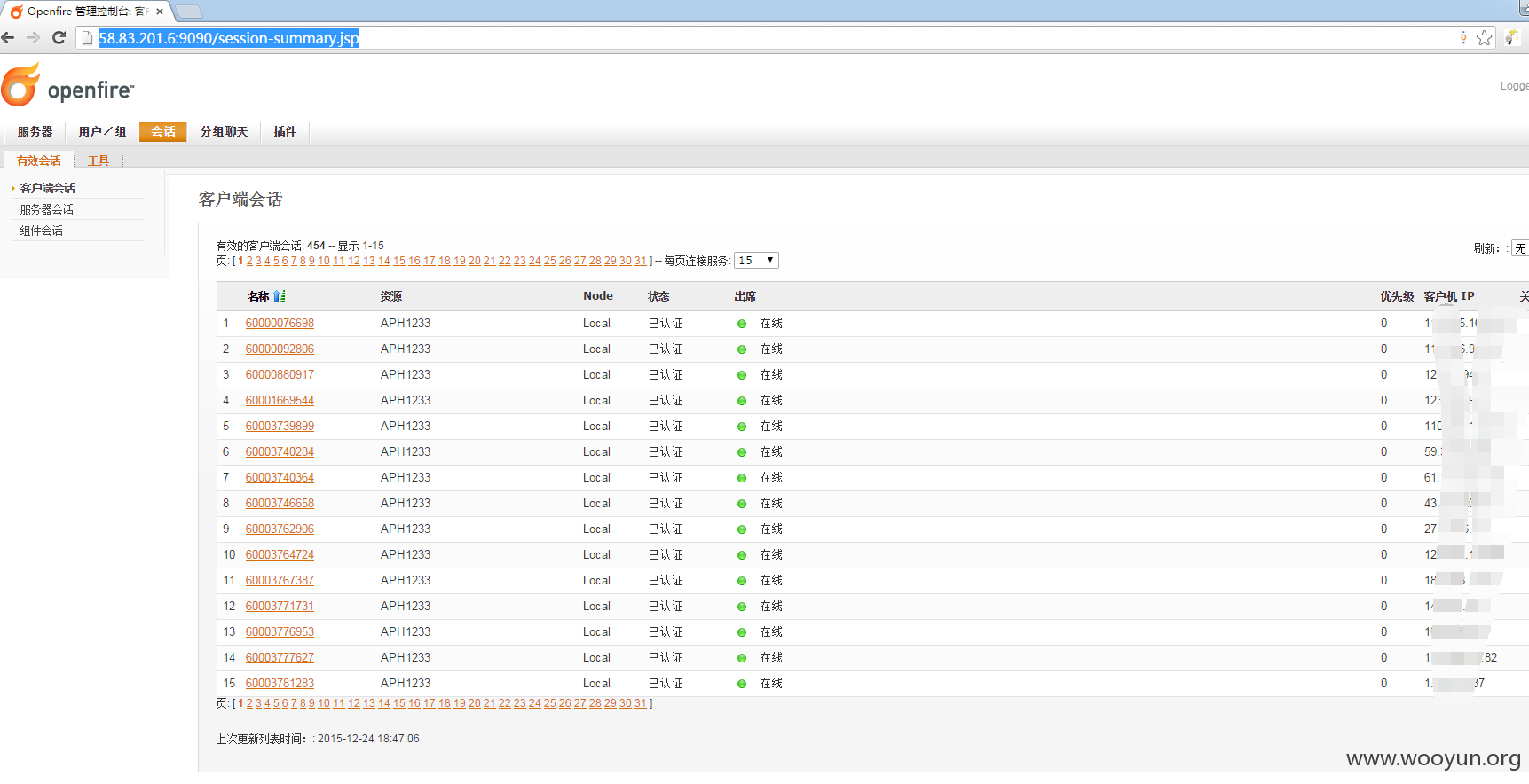
Task: Click 在线 presence text in row 15
Action: [771, 684]
